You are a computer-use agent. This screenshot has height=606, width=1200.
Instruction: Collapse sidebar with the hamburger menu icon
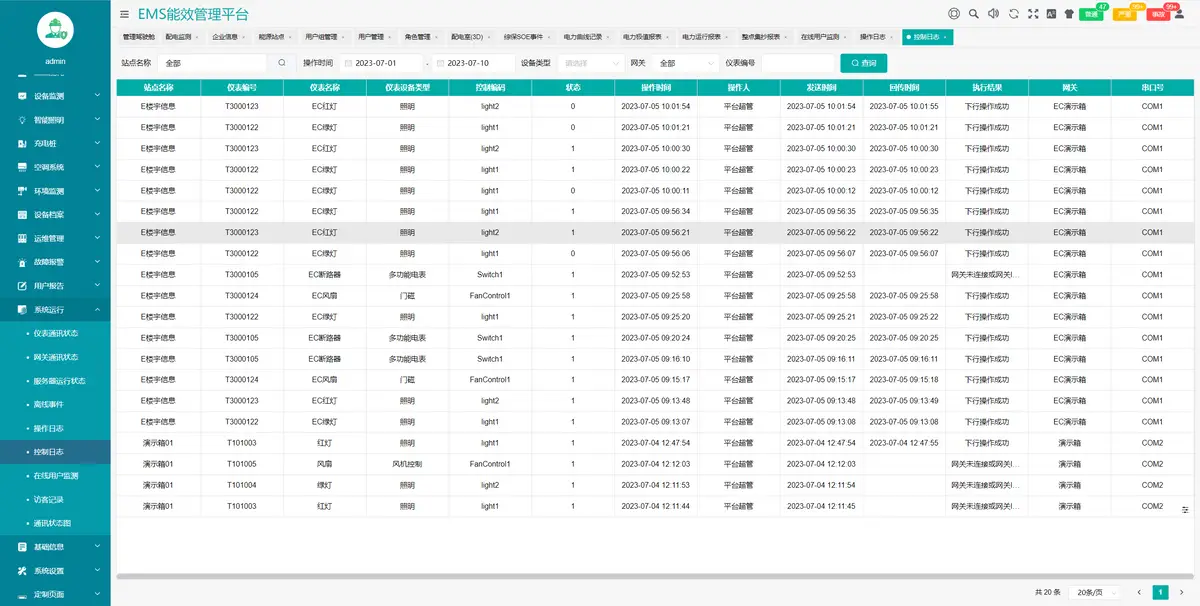point(124,14)
